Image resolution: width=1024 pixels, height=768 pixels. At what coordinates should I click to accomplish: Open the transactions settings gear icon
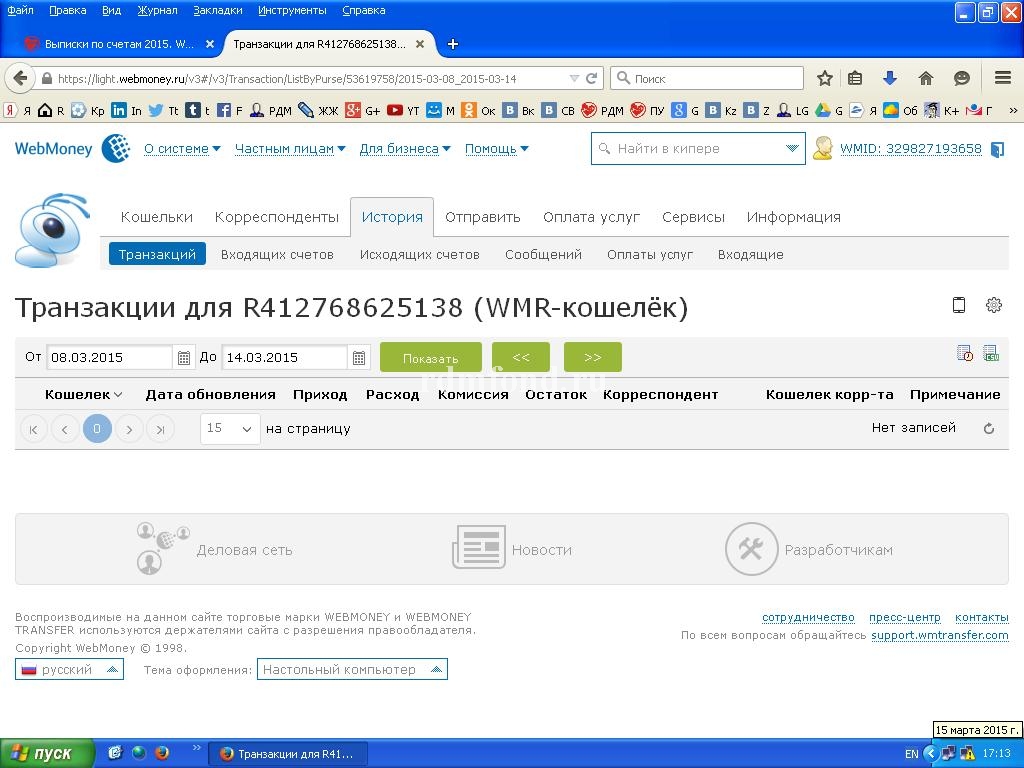[x=993, y=305]
